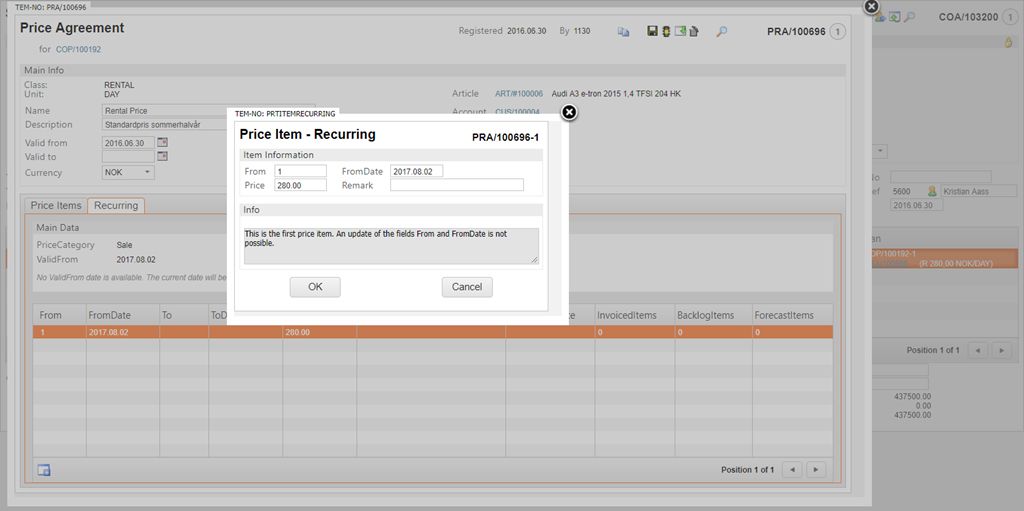Open the Valid from calendar picker
1024x511 pixels.
[x=163, y=143]
